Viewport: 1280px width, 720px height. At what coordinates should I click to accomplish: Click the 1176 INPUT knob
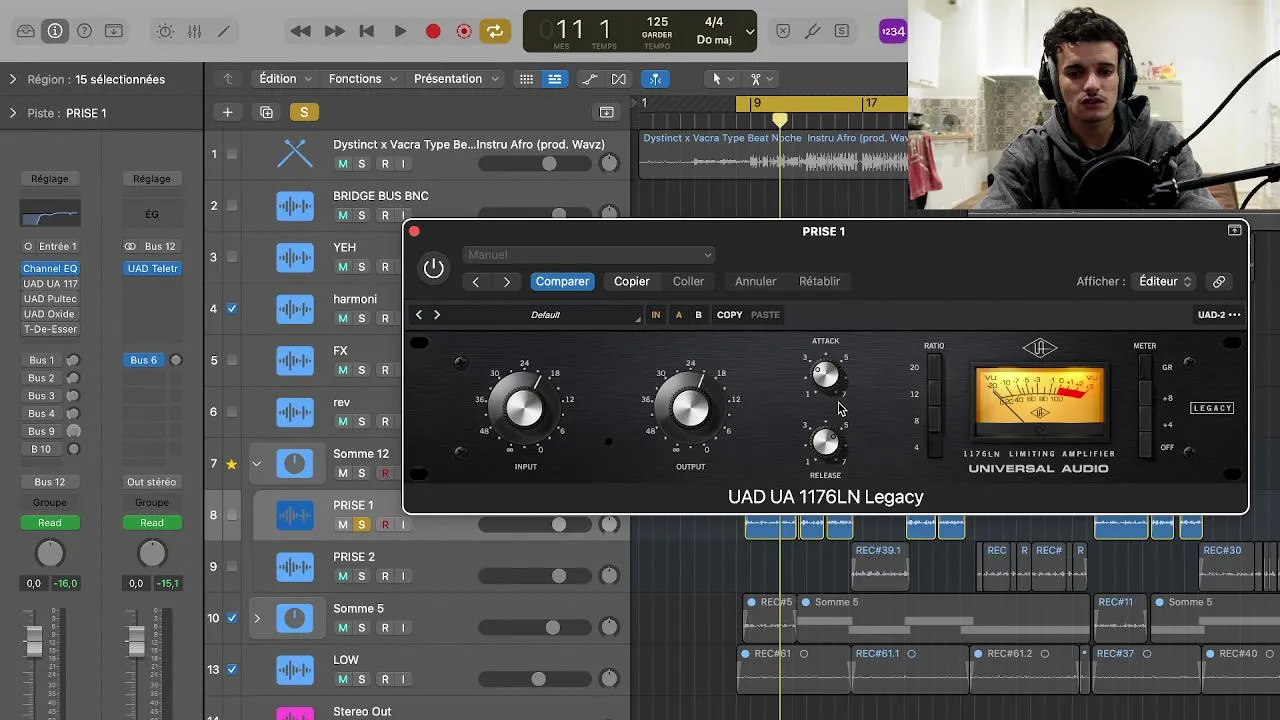(524, 408)
